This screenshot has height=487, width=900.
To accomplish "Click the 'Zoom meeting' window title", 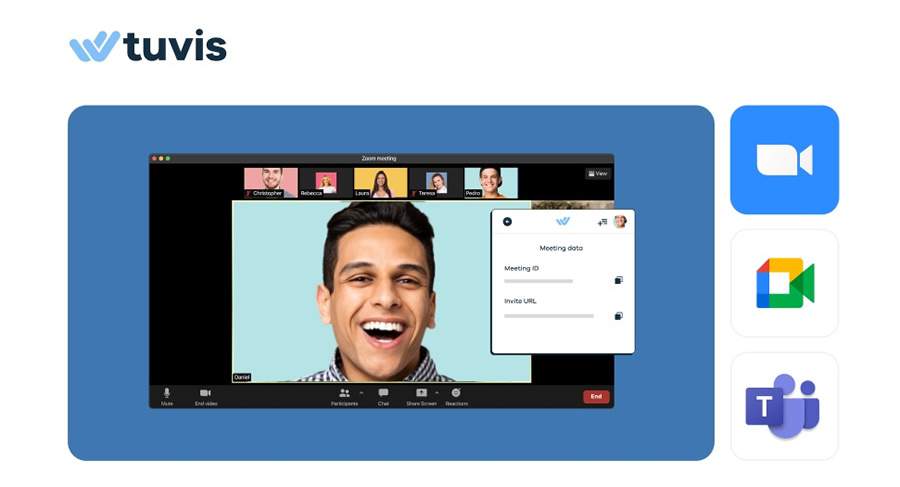I will [379, 158].
